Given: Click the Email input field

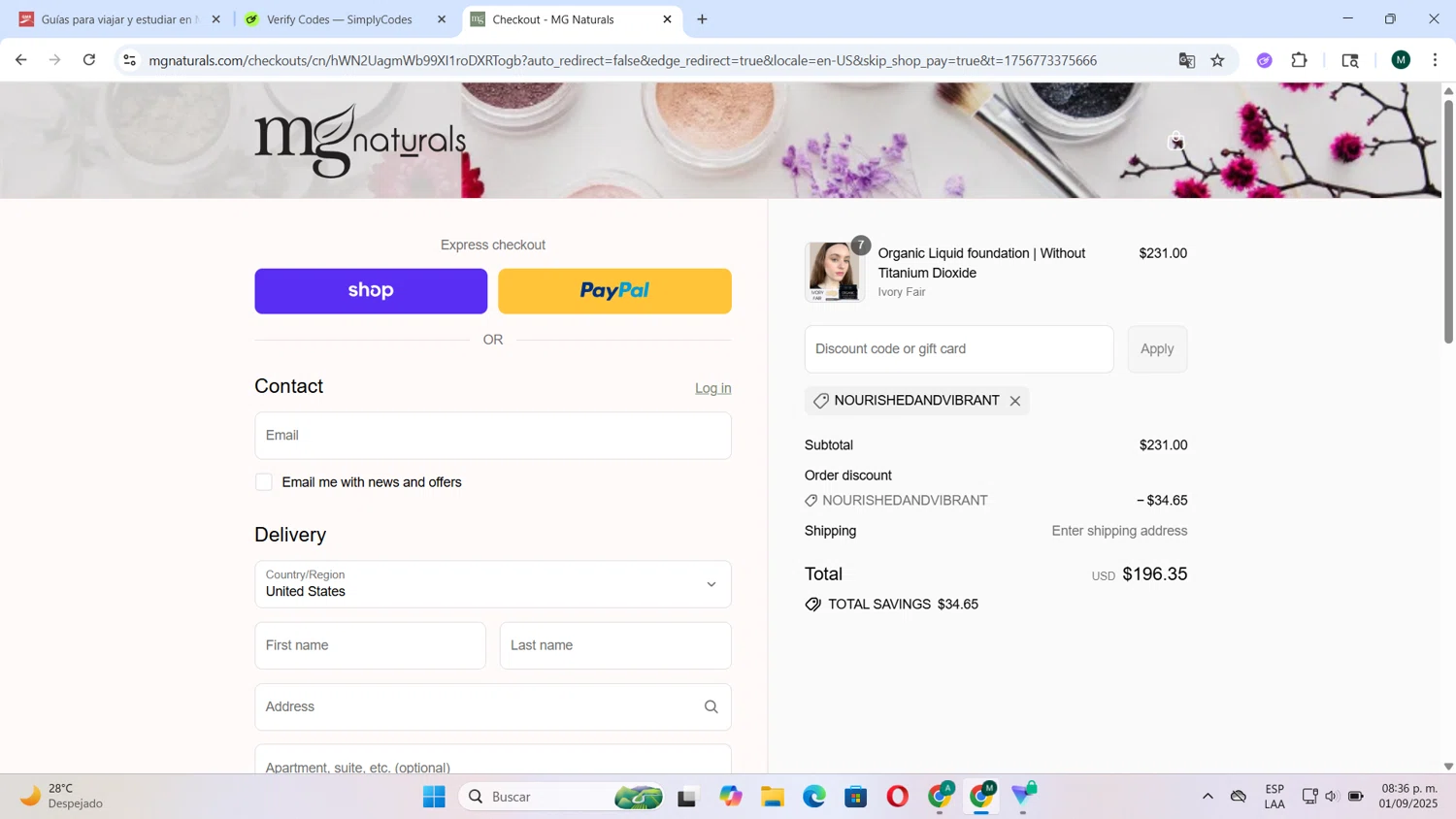Looking at the screenshot, I should point(493,436).
